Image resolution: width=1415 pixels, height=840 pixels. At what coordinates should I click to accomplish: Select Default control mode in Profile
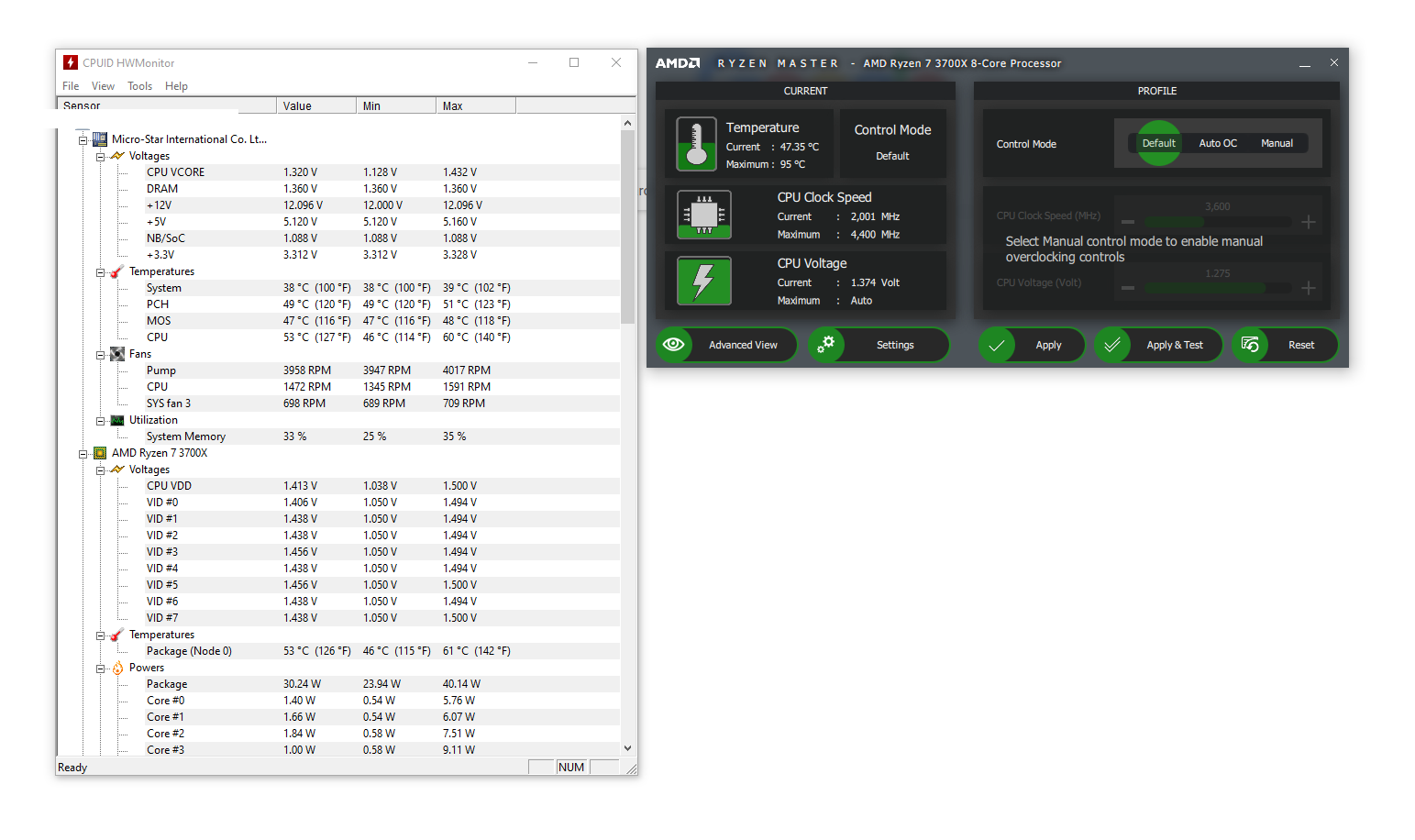[x=1159, y=143]
